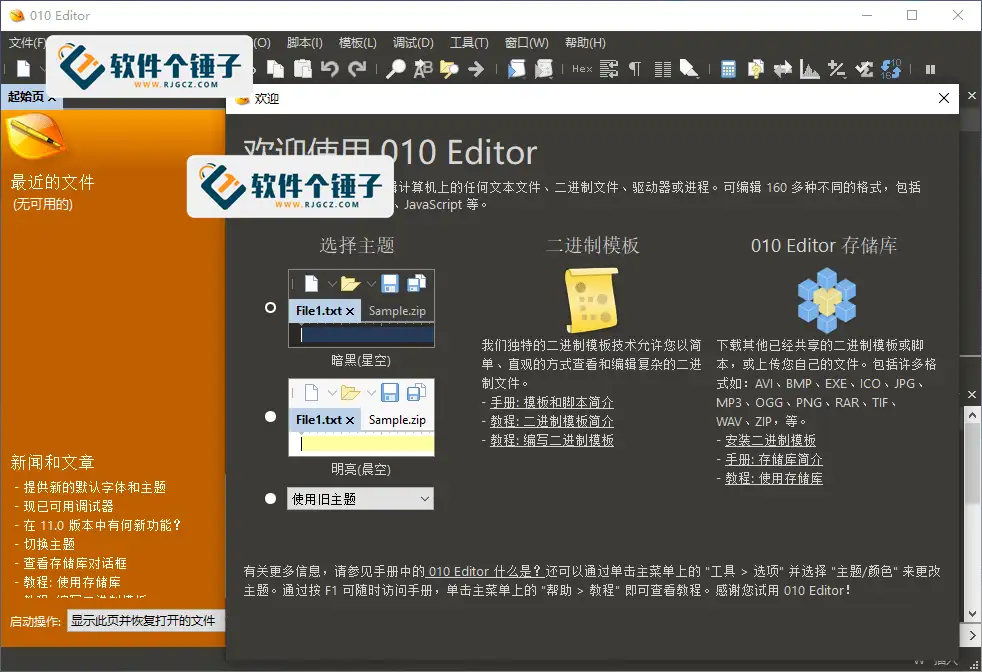Click the pause bars toolbar icon
Viewport: 982px width, 672px height.
tap(931, 70)
